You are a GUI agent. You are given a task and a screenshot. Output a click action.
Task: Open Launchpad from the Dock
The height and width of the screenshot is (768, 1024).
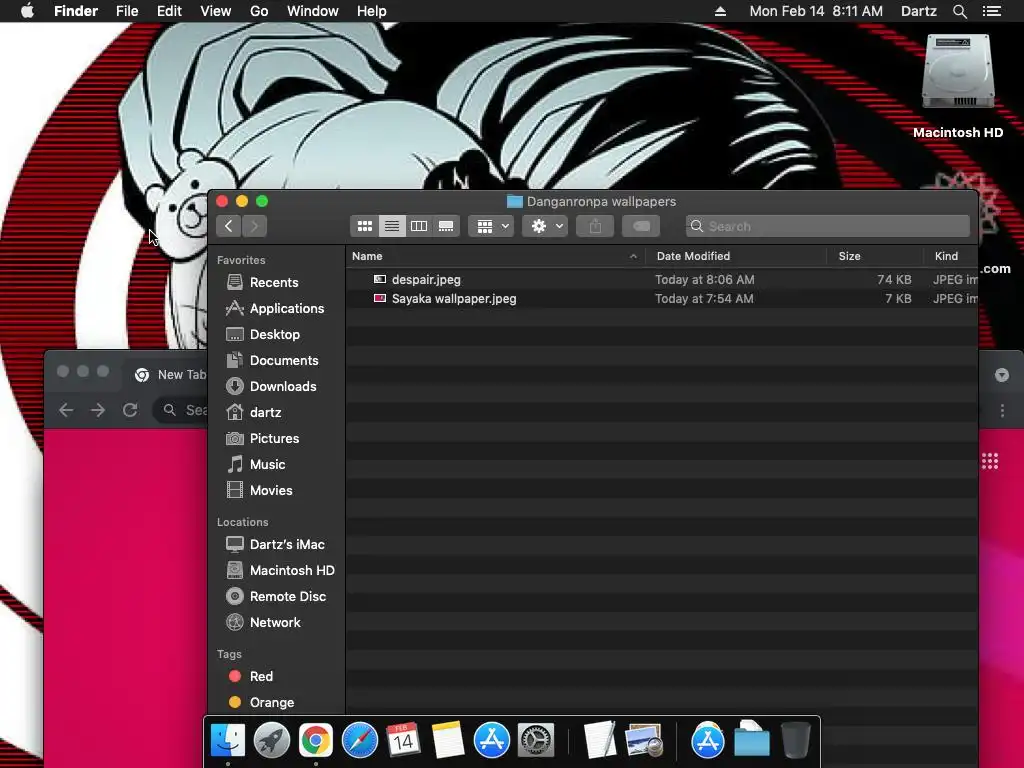pos(272,741)
